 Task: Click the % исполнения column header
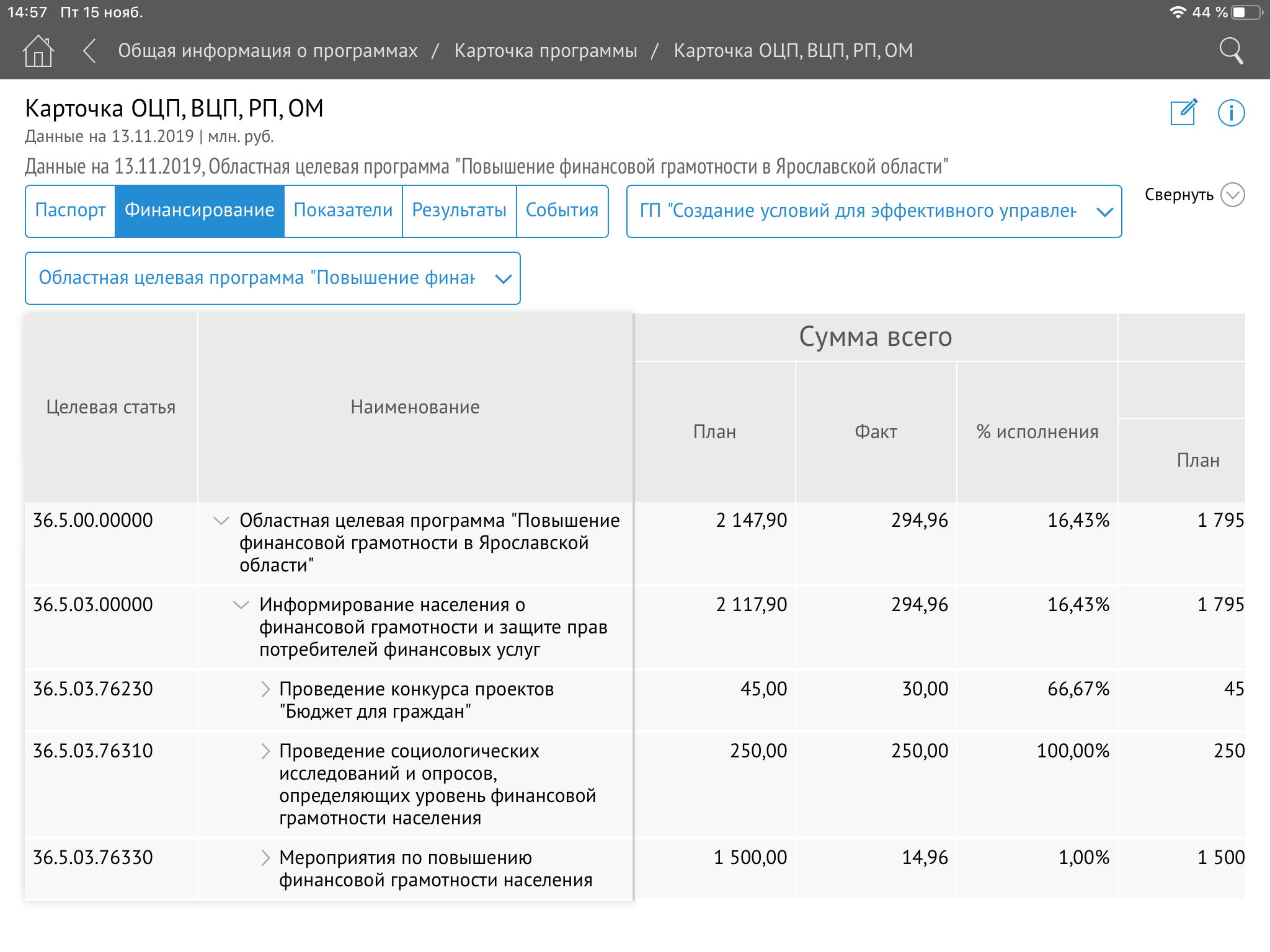pos(1037,432)
